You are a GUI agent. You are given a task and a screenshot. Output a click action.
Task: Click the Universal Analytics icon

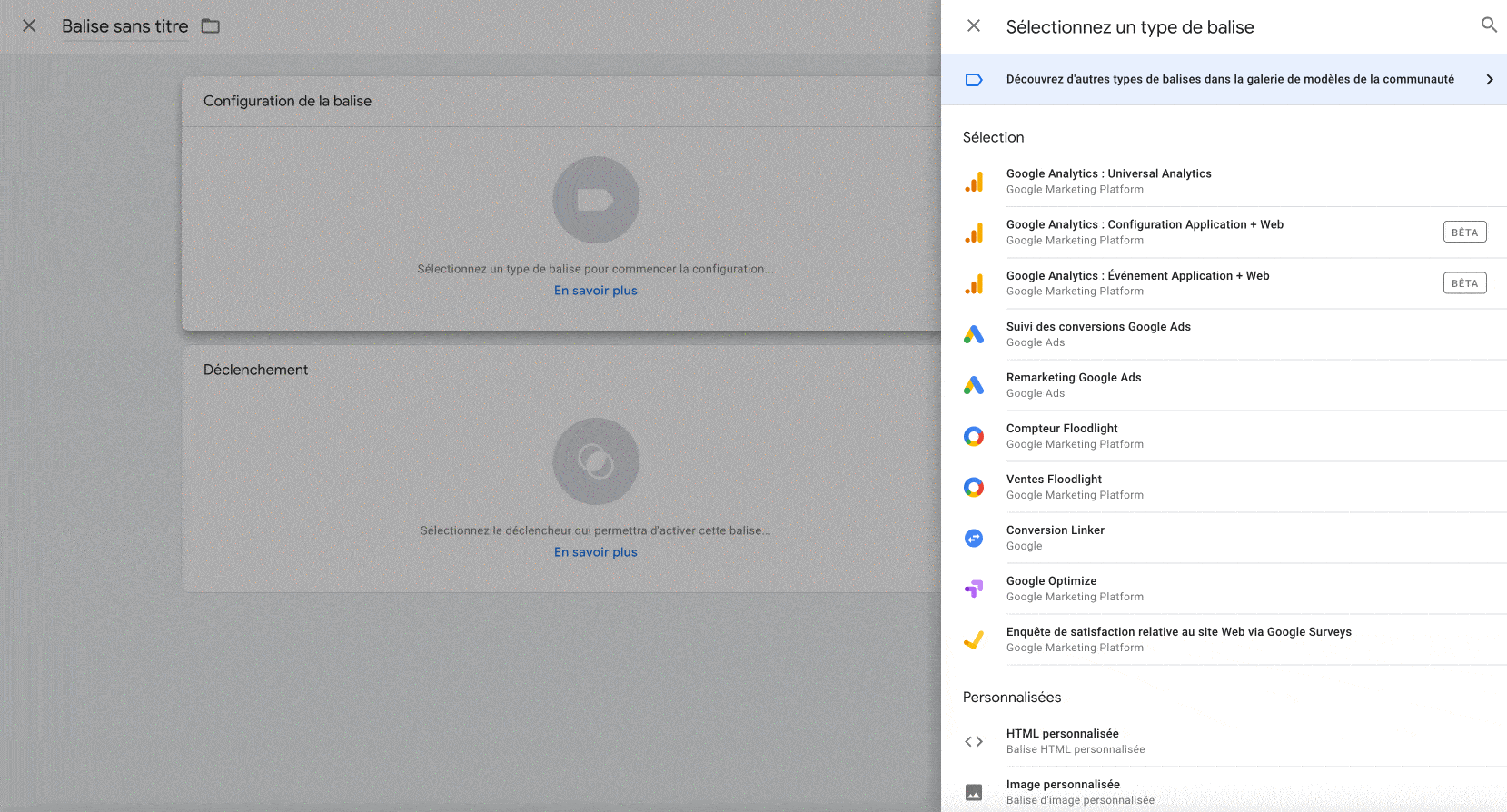[974, 182]
